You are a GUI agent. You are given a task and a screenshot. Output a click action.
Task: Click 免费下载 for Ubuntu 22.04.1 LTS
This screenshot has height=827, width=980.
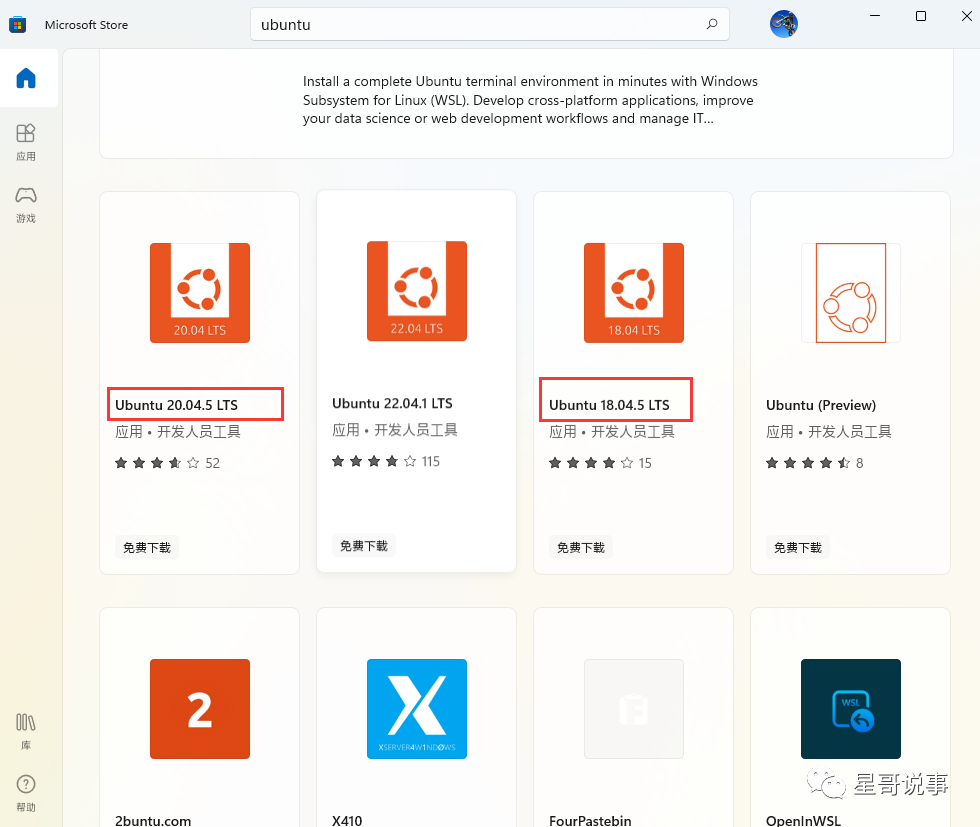(x=363, y=545)
